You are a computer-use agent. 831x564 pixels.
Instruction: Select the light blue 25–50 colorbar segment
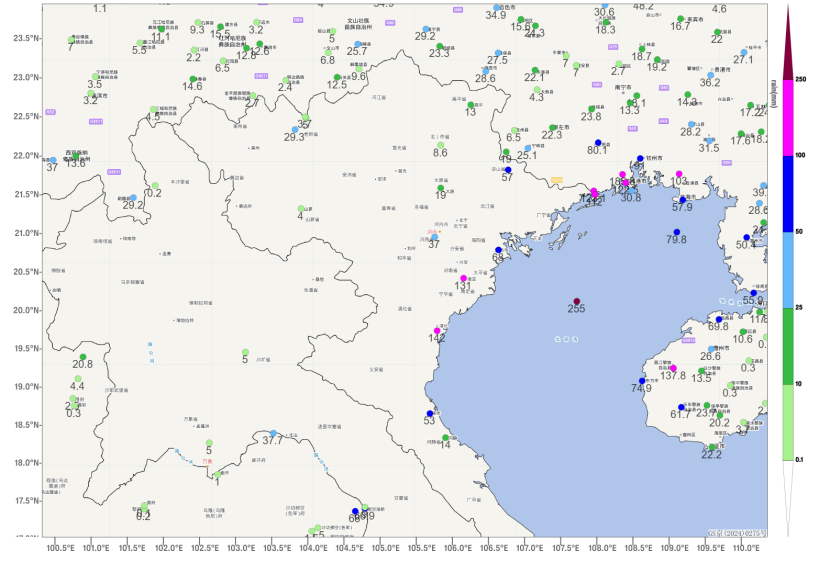pos(788,270)
